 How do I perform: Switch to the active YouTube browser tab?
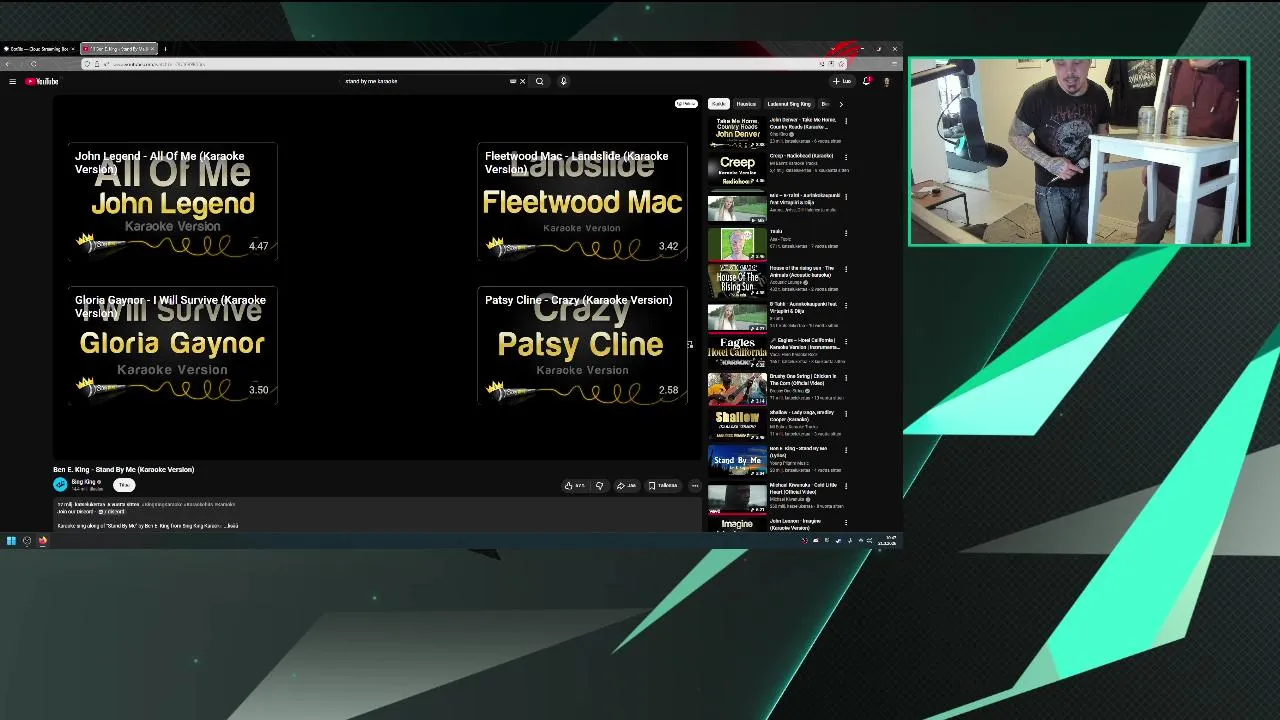pyautogui.click(x=117, y=49)
